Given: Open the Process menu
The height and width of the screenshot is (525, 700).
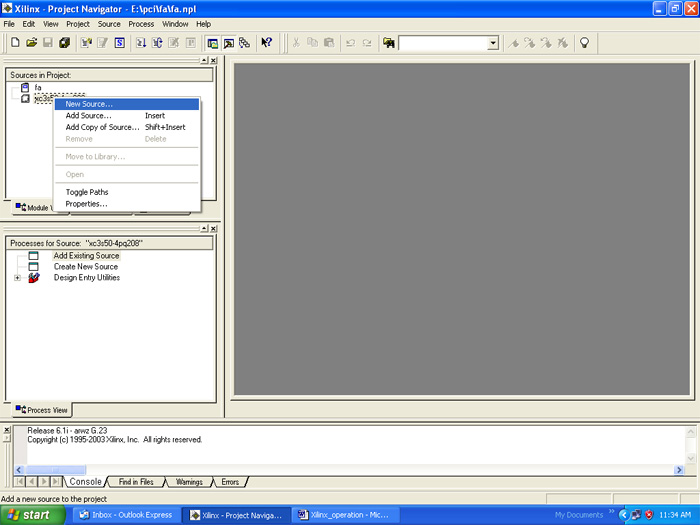Looking at the screenshot, I should tap(141, 24).
